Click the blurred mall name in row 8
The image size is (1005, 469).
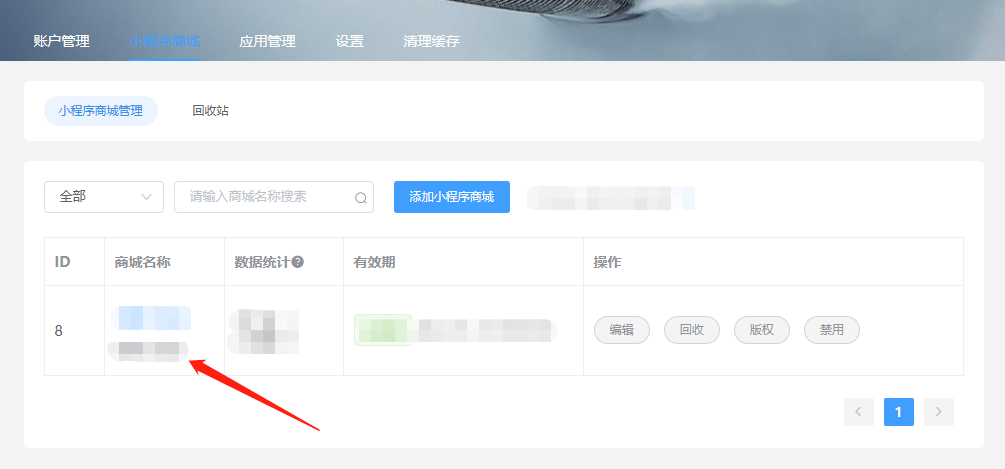154,319
